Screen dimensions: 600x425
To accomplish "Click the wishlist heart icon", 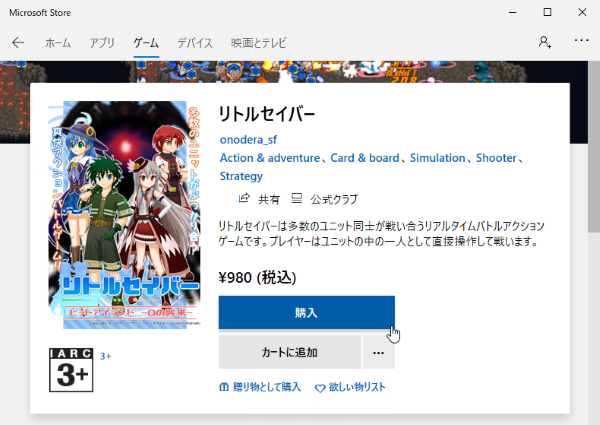I will click(x=320, y=388).
